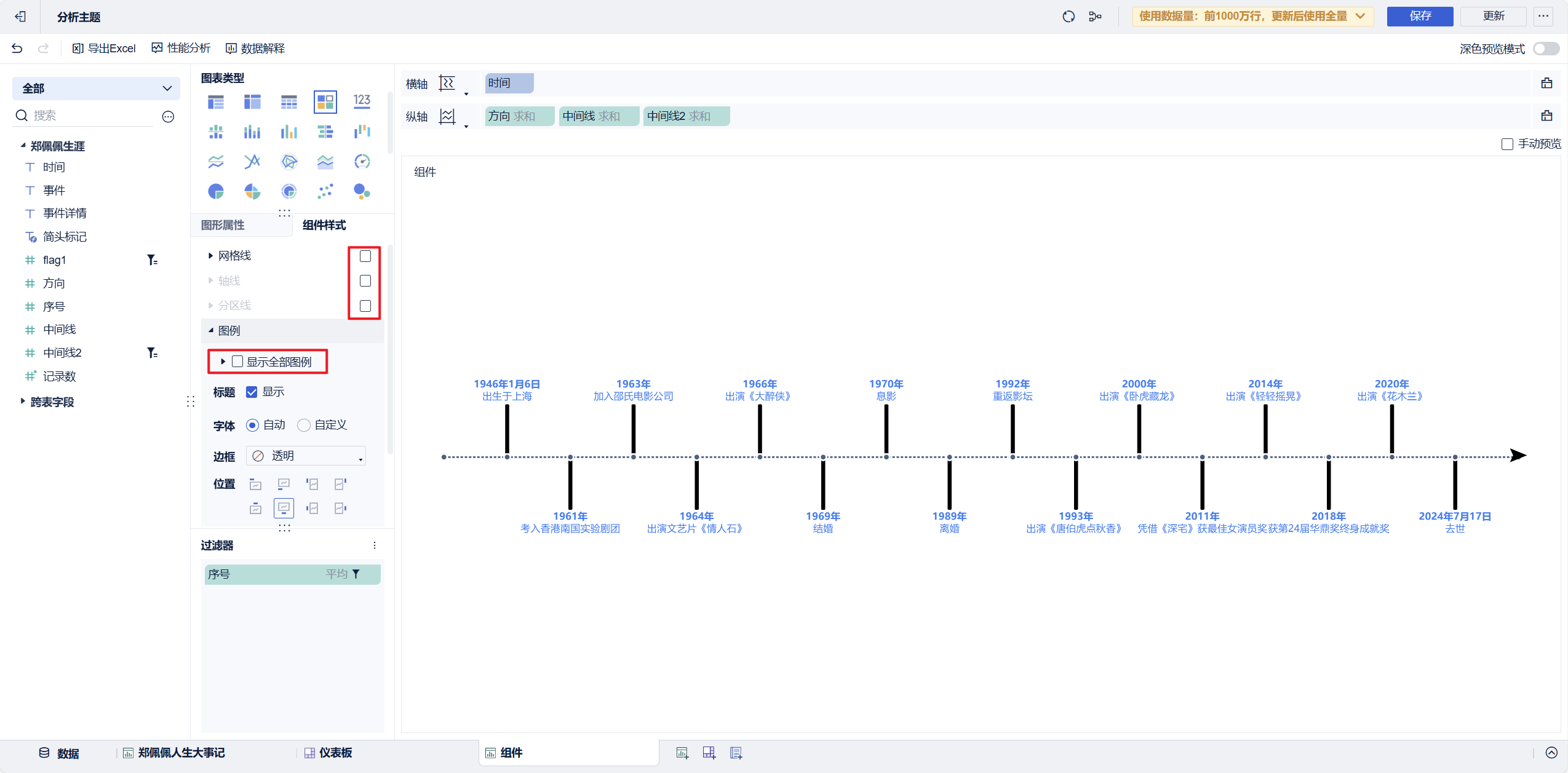
Task: Open the data lineage icon at top
Action: click(x=1095, y=17)
